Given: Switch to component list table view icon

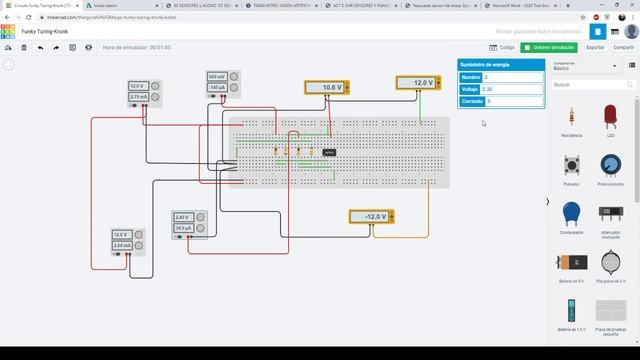Looking at the screenshot, I should (615, 32).
